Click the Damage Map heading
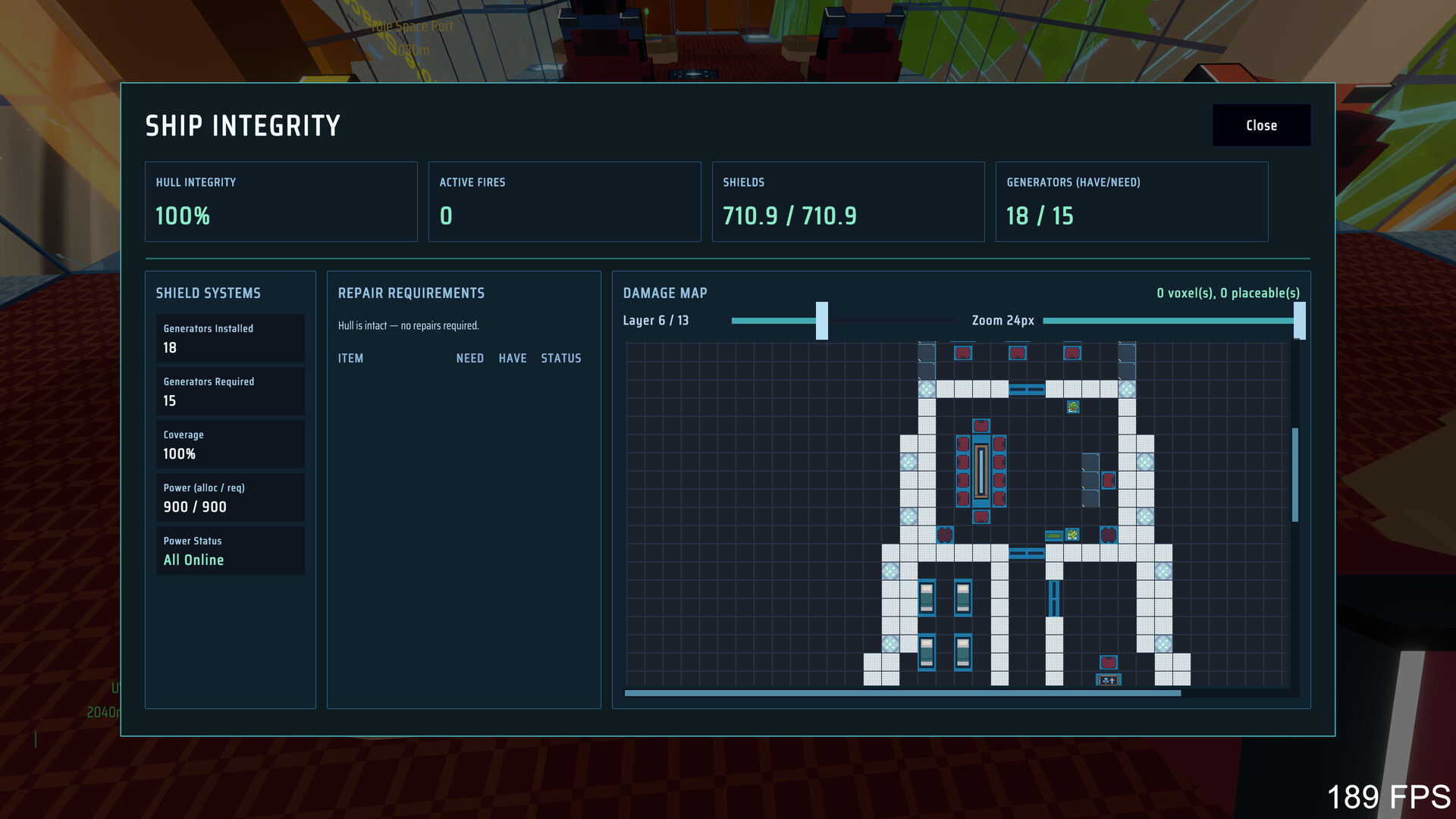The image size is (1456, 819). point(665,293)
